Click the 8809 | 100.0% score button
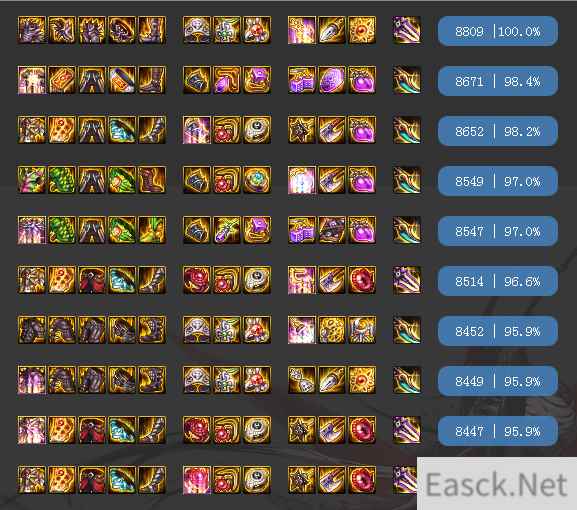The height and width of the screenshot is (510, 577). pos(498,31)
